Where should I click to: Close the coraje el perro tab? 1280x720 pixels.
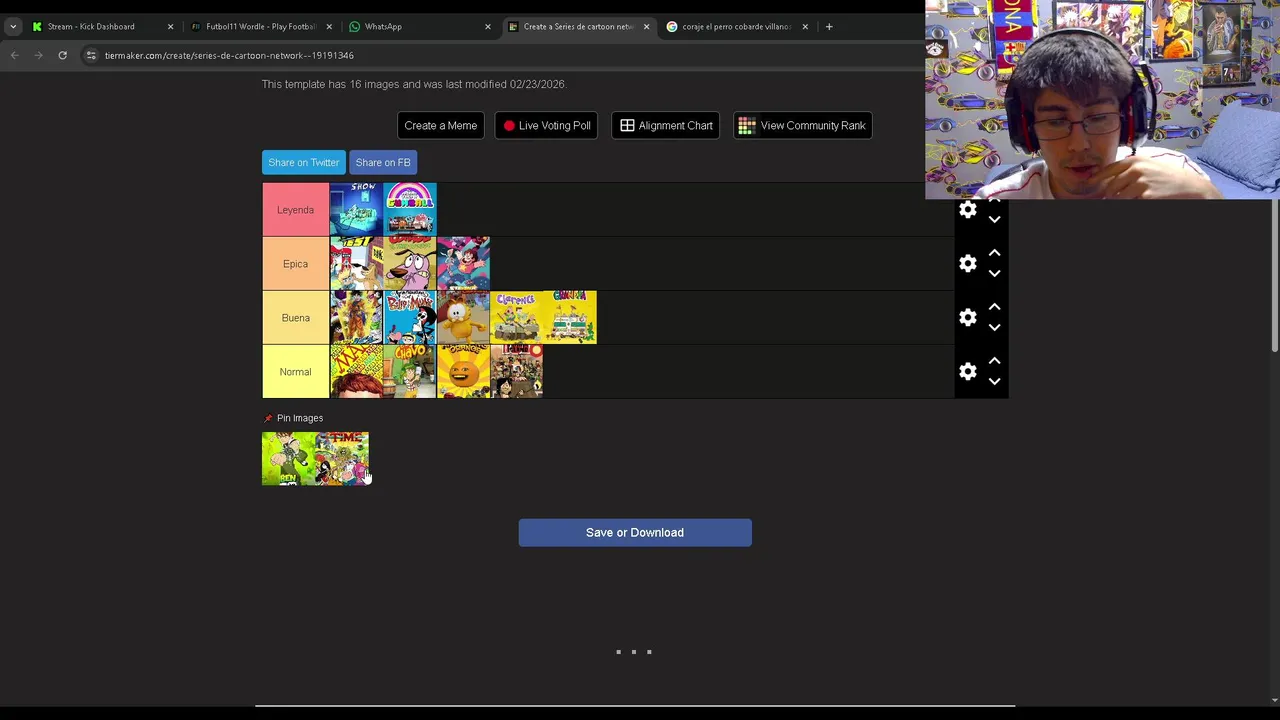click(x=805, y=27)
